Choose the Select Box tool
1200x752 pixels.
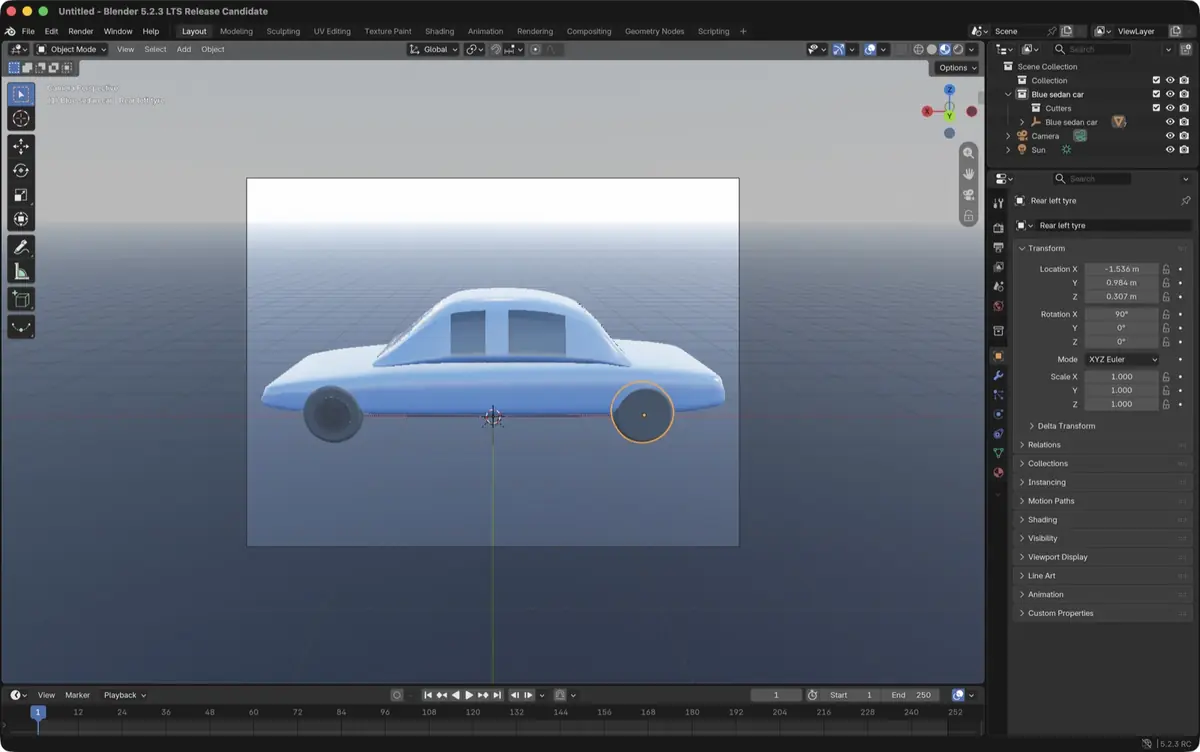pos(21,94)
